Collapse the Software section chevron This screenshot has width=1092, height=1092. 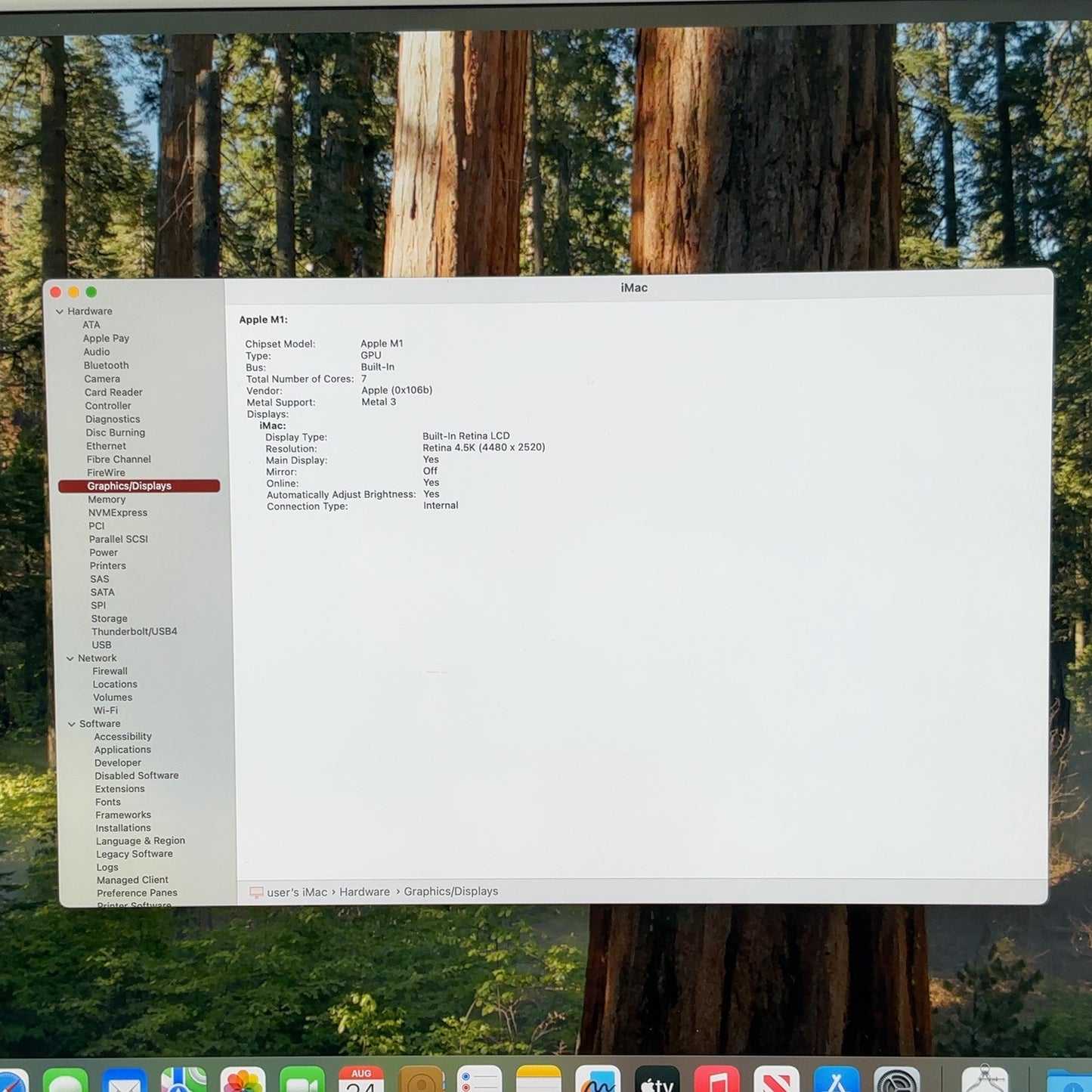pyautogui.click(x=72, y=724)
